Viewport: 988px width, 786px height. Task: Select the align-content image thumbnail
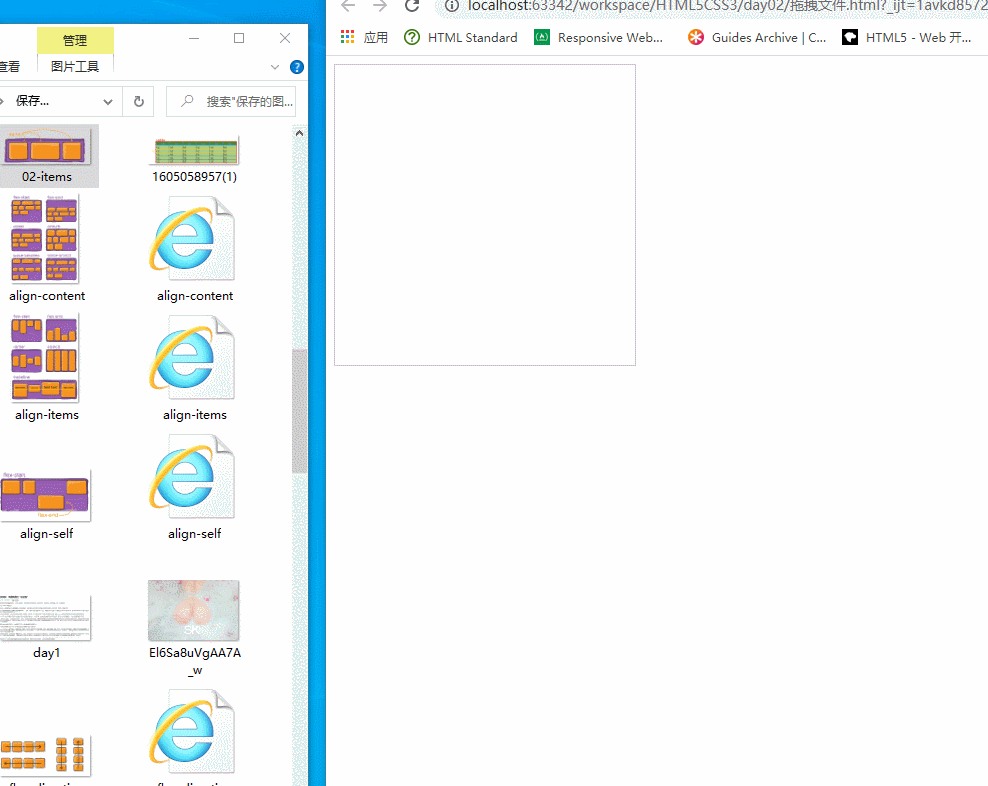pyautogui.click(x=45, y=238)
